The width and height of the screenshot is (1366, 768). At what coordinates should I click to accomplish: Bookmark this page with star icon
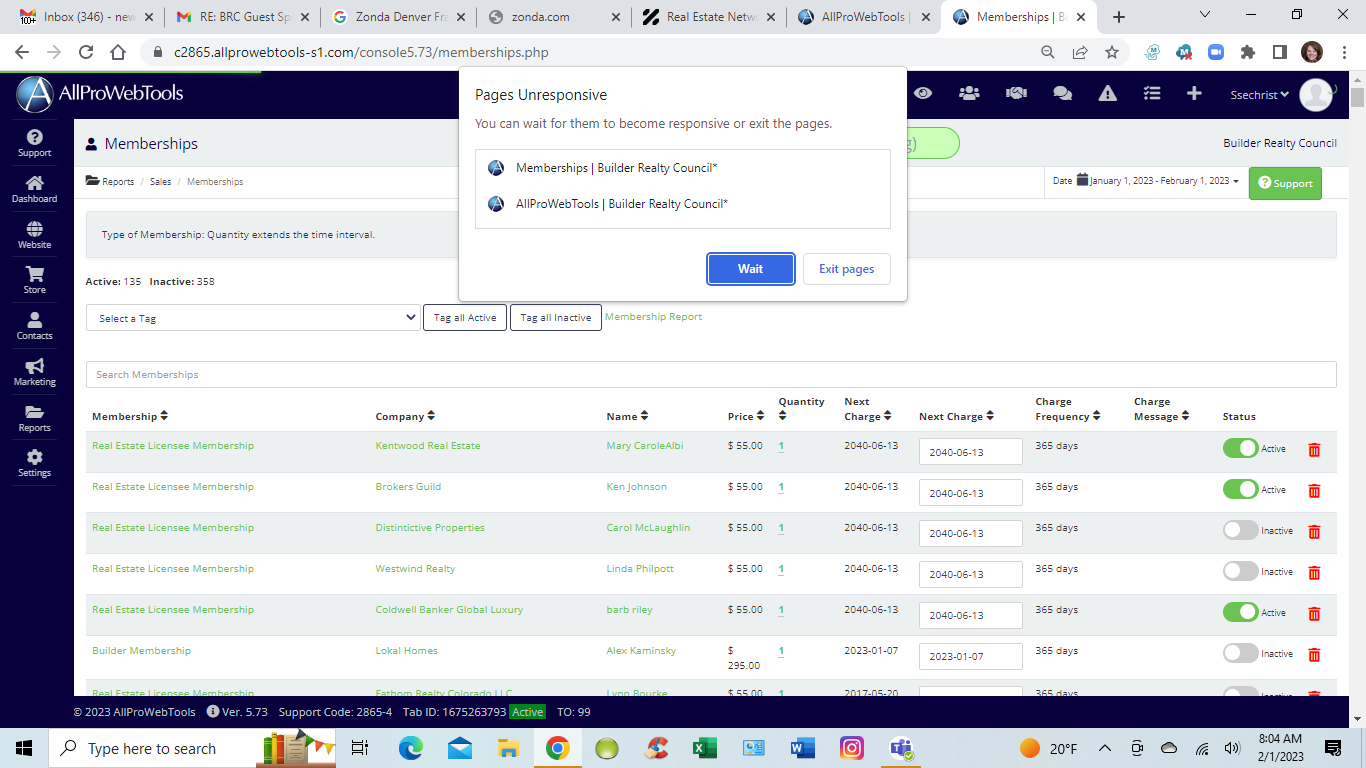click(1112, 52)
